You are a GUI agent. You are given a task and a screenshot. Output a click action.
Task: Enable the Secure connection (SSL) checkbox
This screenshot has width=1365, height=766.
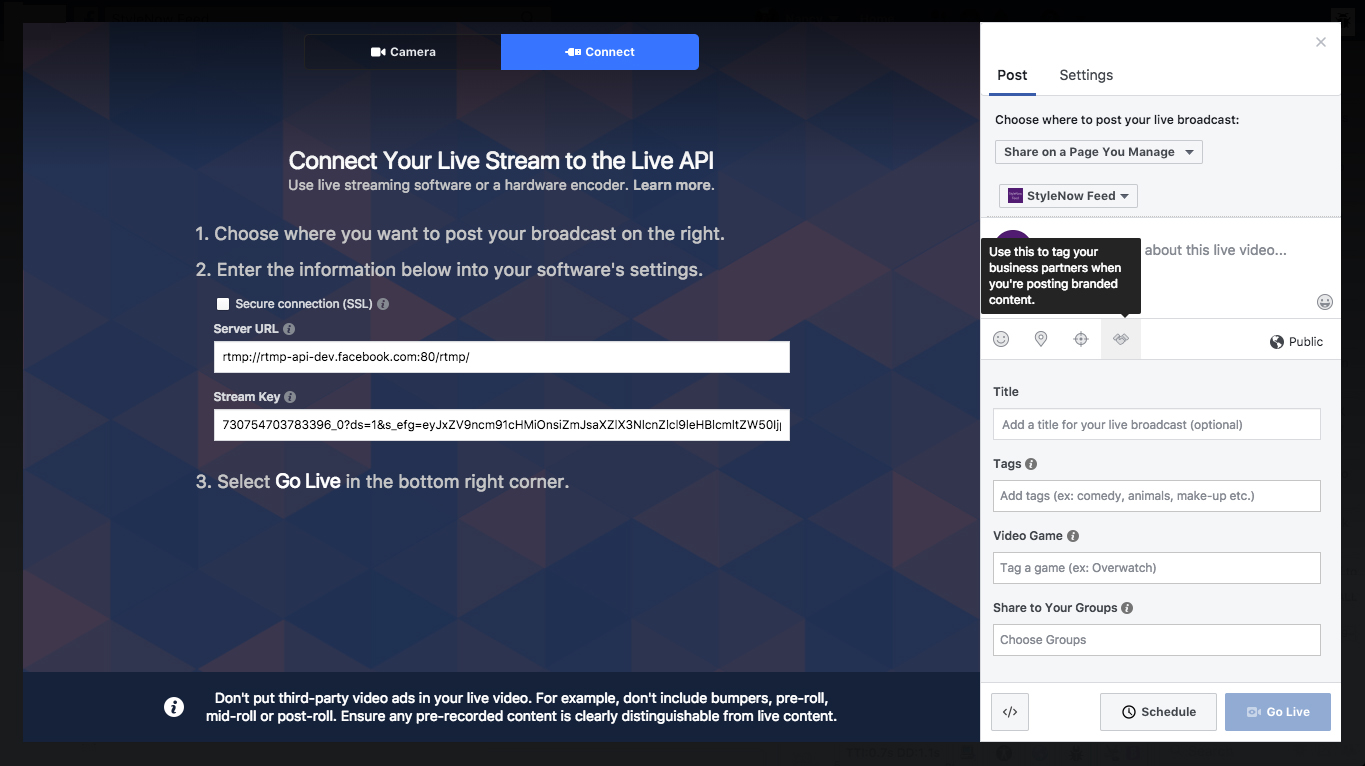(x=223, y=304)
